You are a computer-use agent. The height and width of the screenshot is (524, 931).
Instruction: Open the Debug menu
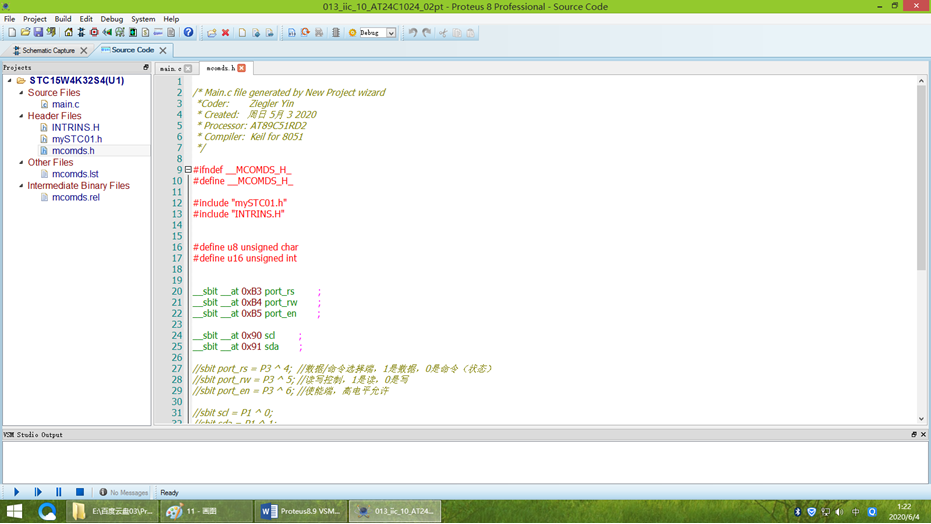(x=112, y=19)
